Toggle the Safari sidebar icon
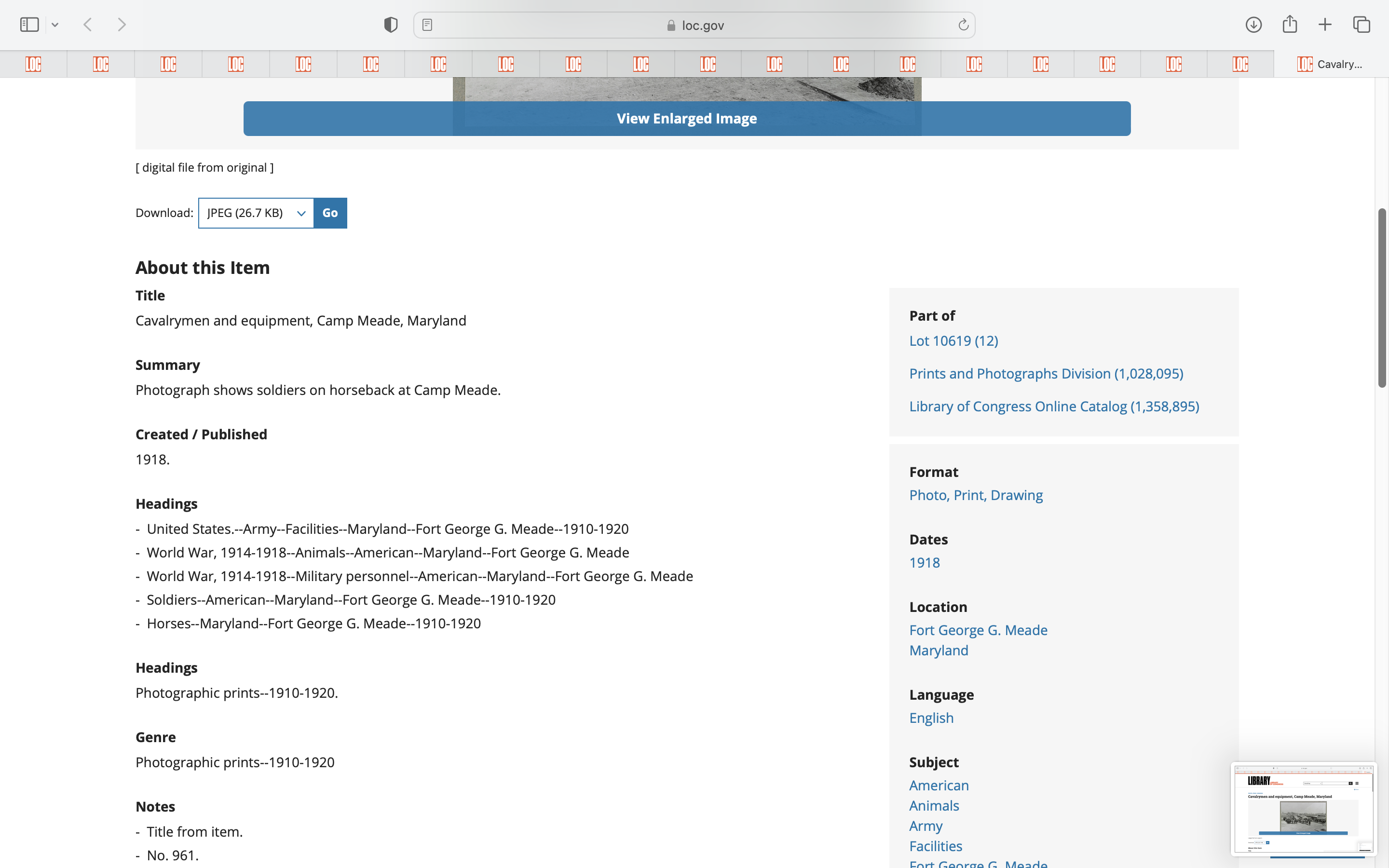Screen dimensions: 1389x868 pos(29,25)
